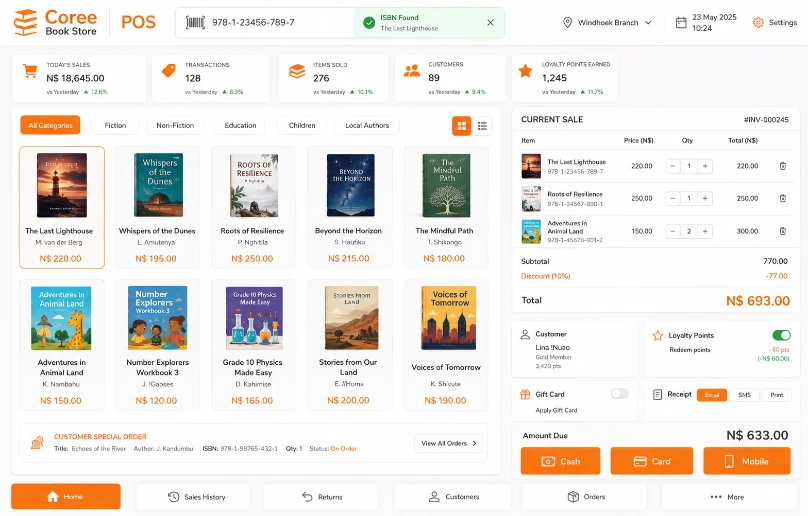Click the Items Sold books icon
The width and height of the screenshot is (808, 516).
point(297,71)
